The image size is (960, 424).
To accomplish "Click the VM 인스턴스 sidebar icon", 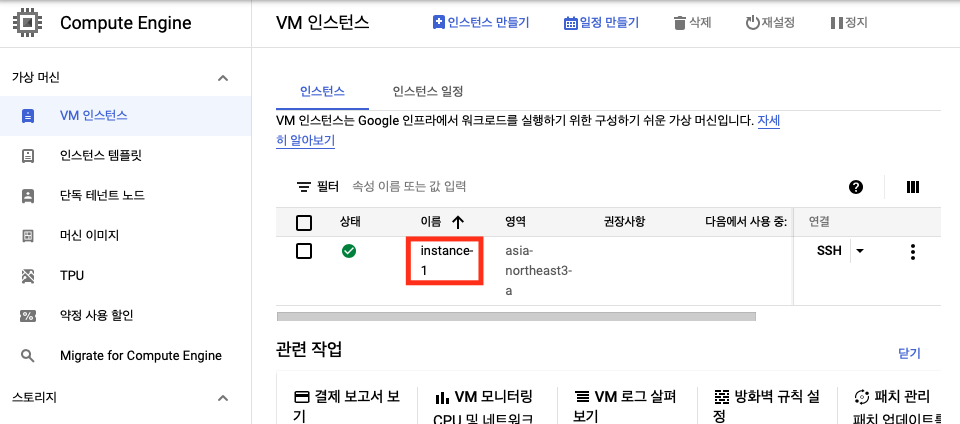I will (28, 116).
